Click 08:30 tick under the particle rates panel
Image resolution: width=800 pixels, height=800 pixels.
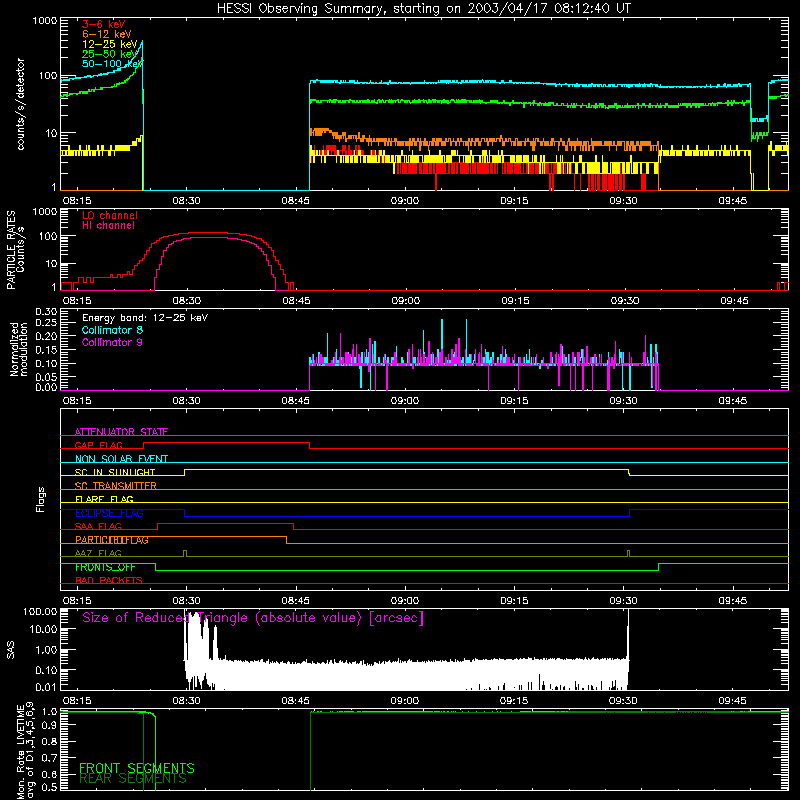pyautogui.click(x=187, y=301)
